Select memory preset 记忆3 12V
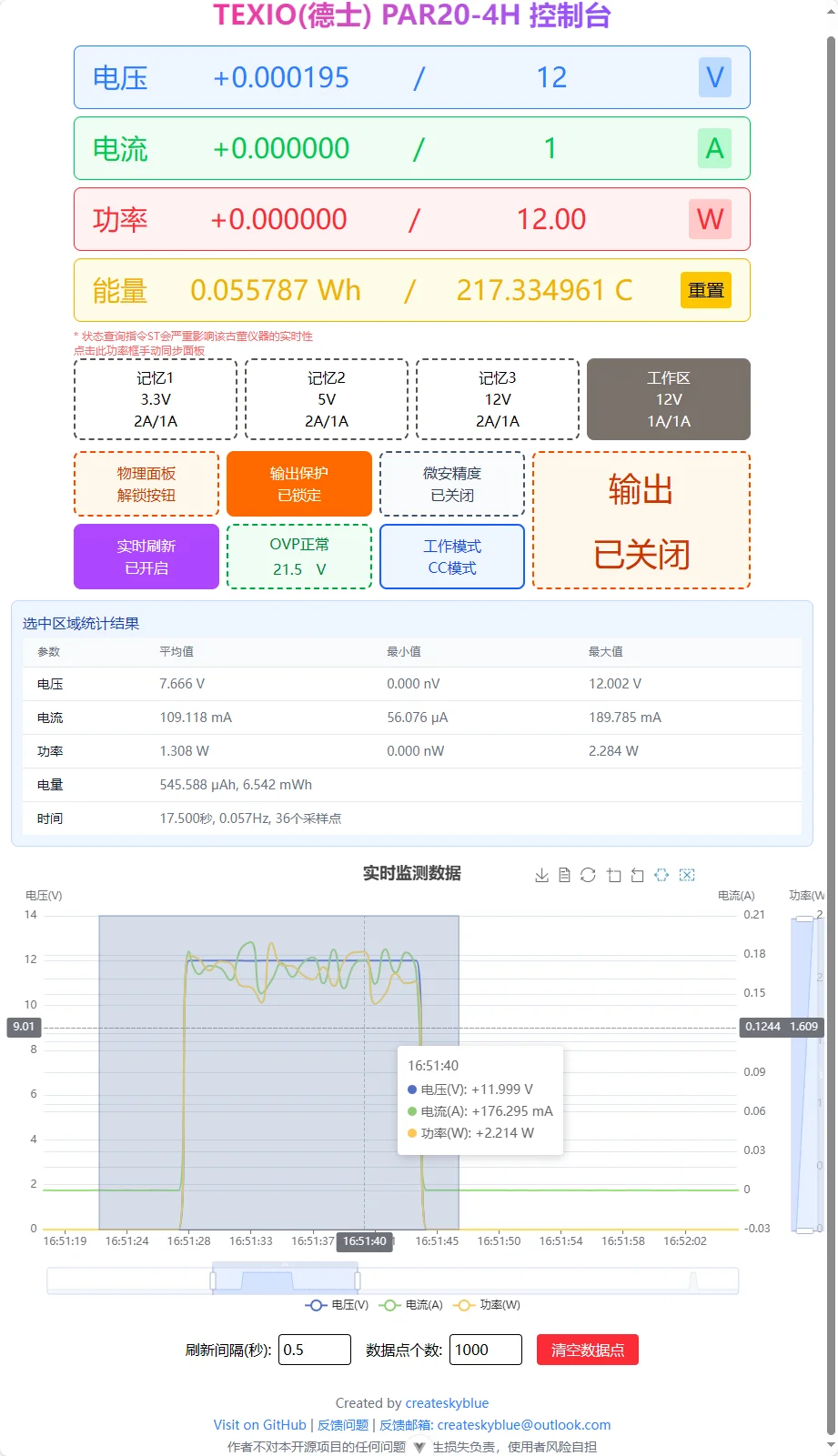Image resolution: width=838 pixels, height=1456 pixels. coord(498,399)
